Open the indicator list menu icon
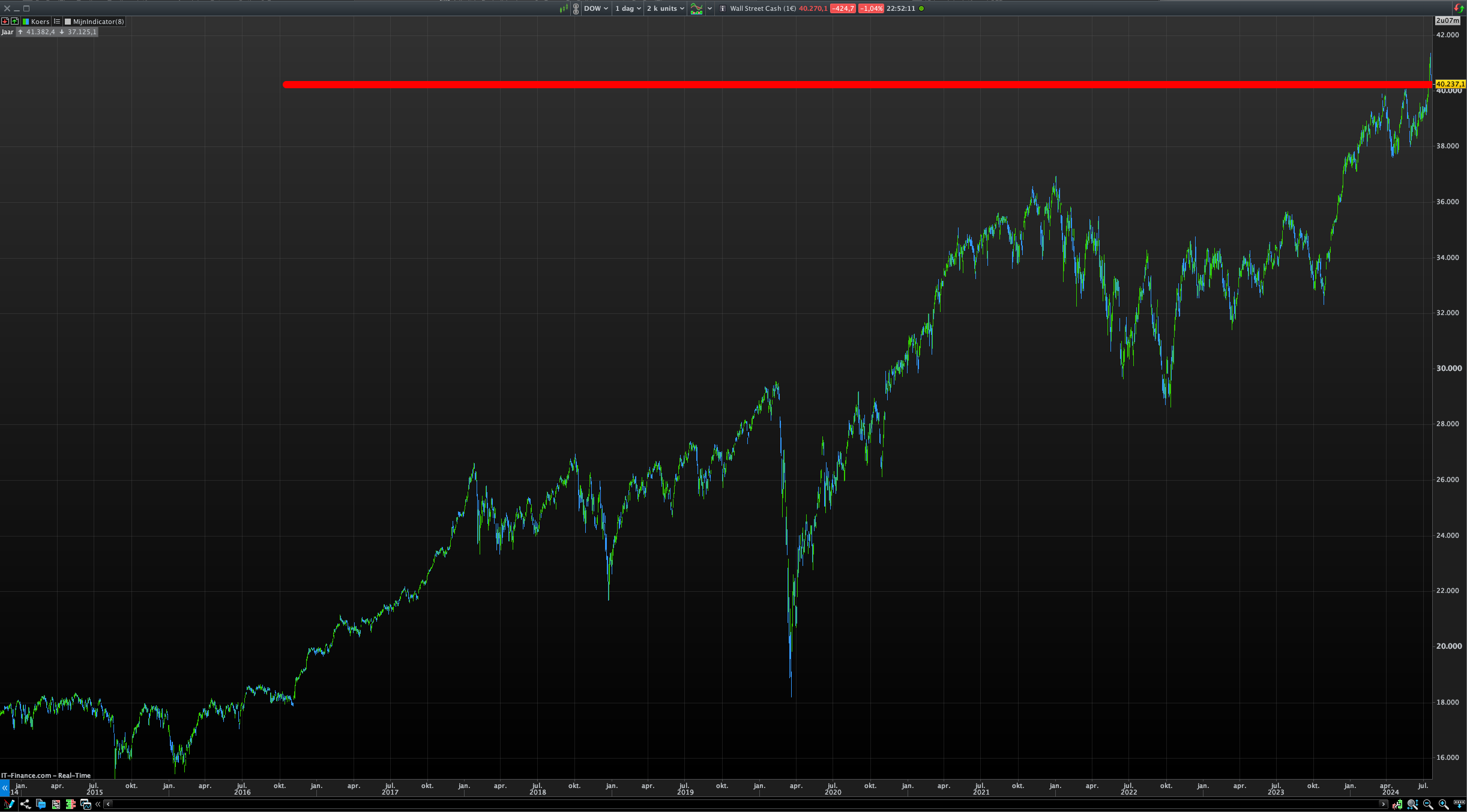This screenshot has width=1467, height=812. click(x=57, y=22)
